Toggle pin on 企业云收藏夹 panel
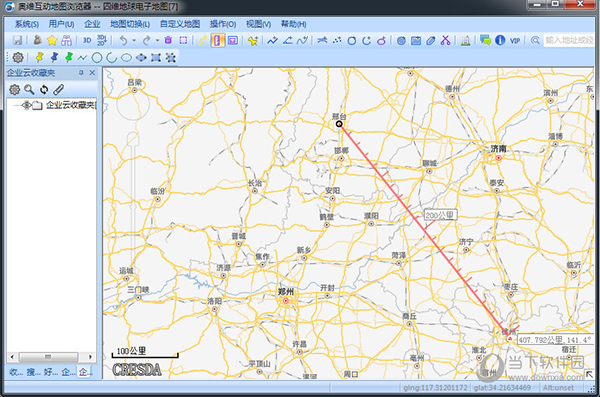This screenshot has height=397, width=600. pyautogui.click(x=81, y=73)
